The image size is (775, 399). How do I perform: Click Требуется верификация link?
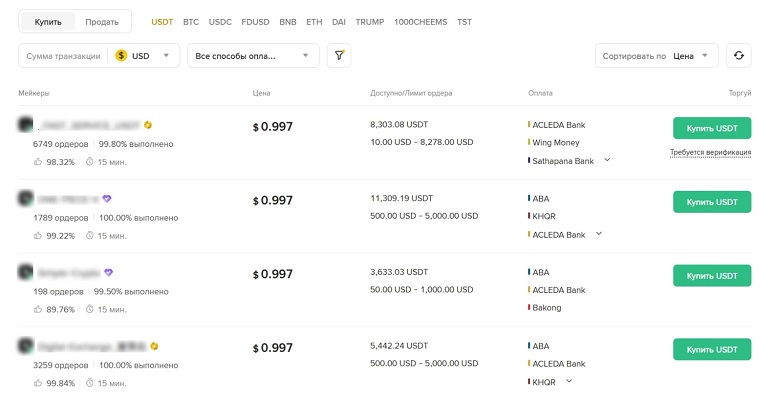tap(710, 152)
